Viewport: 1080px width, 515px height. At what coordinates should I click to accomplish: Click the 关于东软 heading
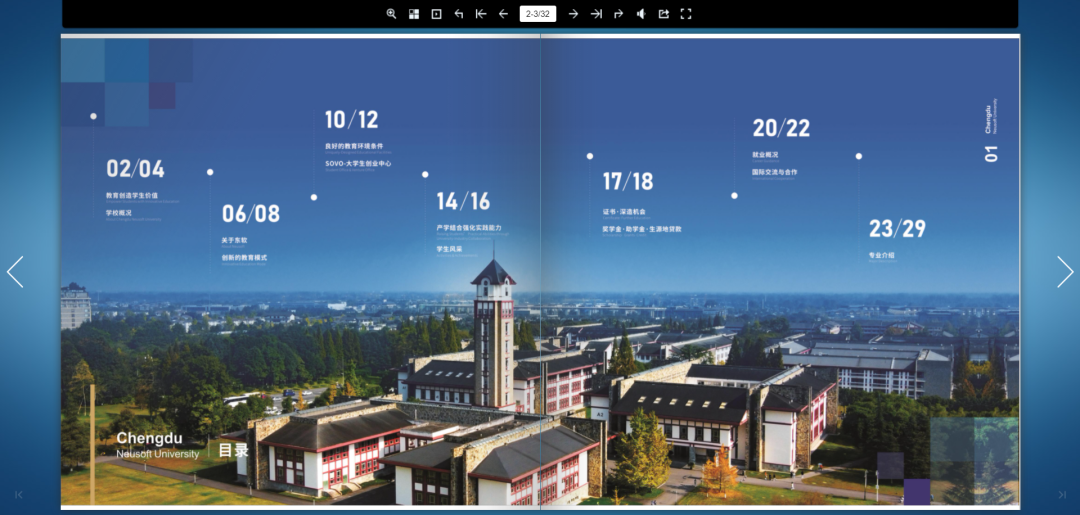[234, 240]
